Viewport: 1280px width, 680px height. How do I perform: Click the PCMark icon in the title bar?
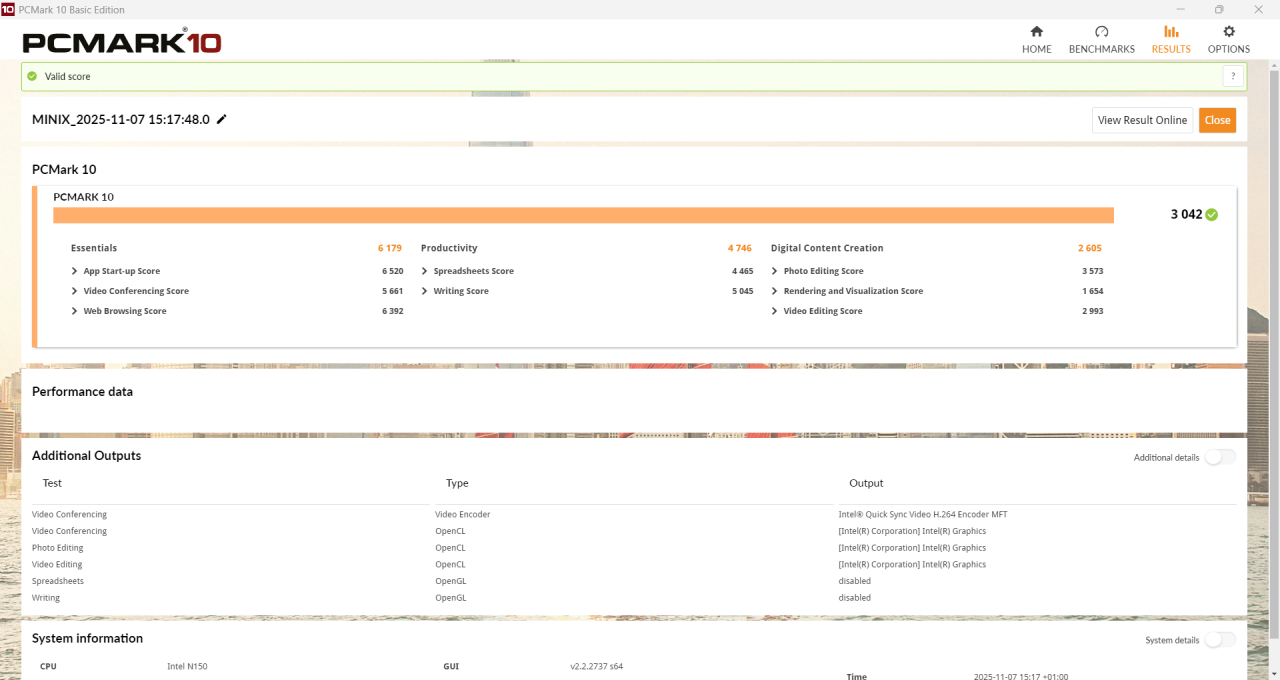coord(10,9)
